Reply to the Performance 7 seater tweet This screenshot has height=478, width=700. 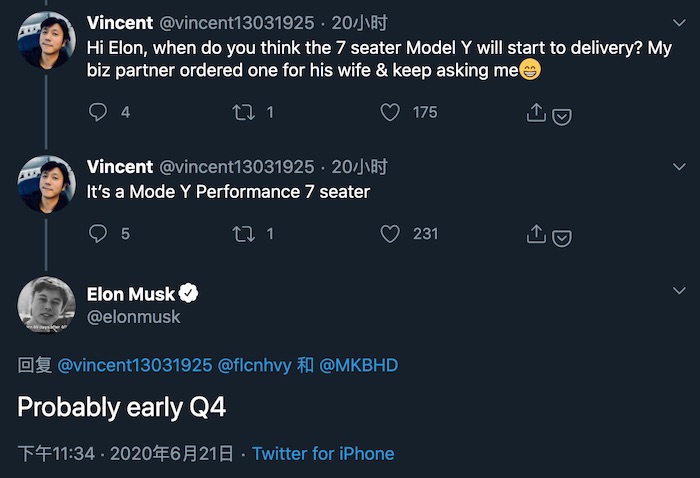tap(98, 233)
